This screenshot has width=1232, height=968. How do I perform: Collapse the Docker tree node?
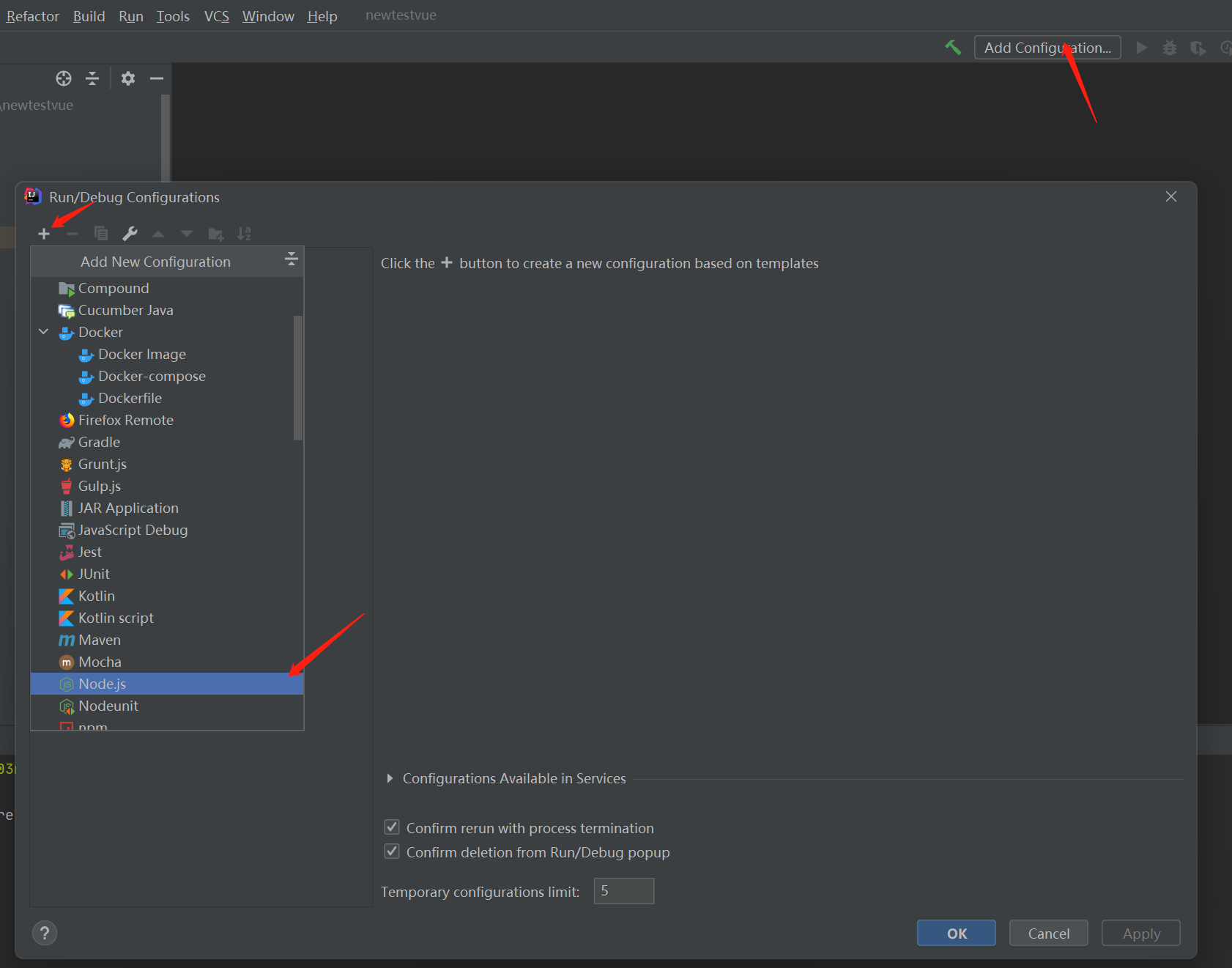tap(44, 332)
